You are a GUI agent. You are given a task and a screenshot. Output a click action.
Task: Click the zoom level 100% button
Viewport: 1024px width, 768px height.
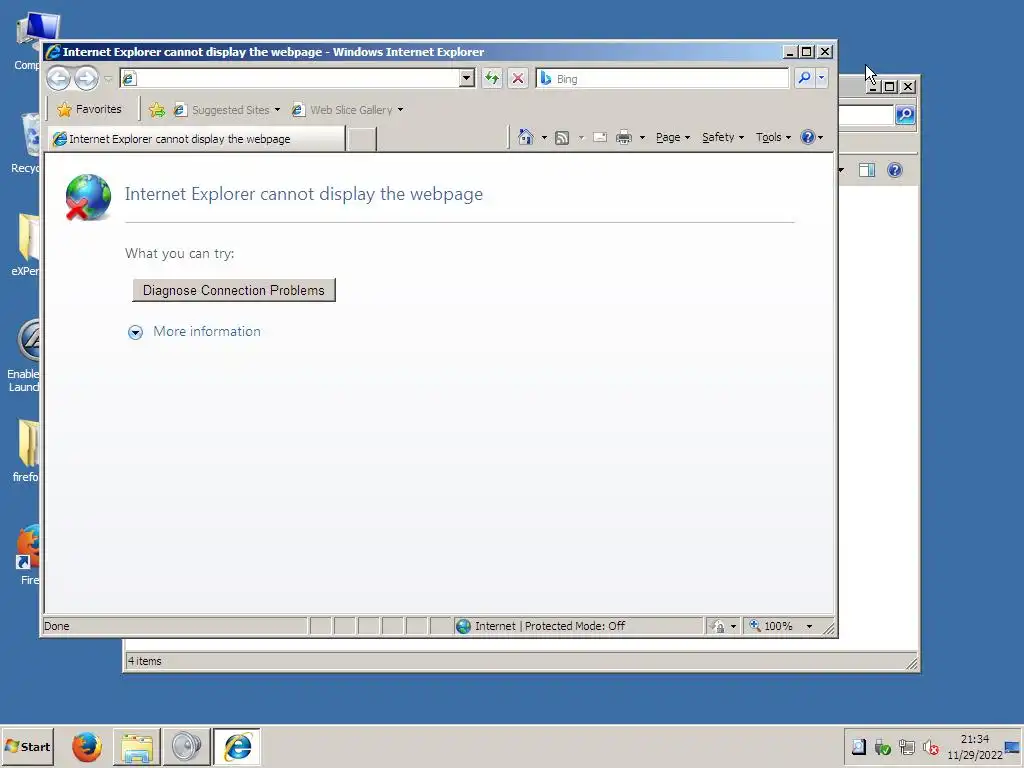pos(772,626)
